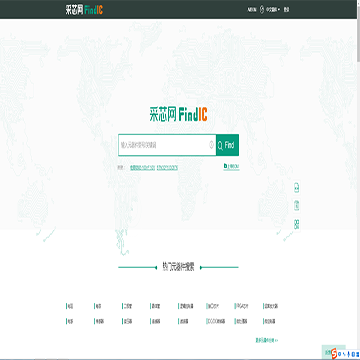
Task: Open the first header link left of currency icon
Action: [x=252, y=10]
